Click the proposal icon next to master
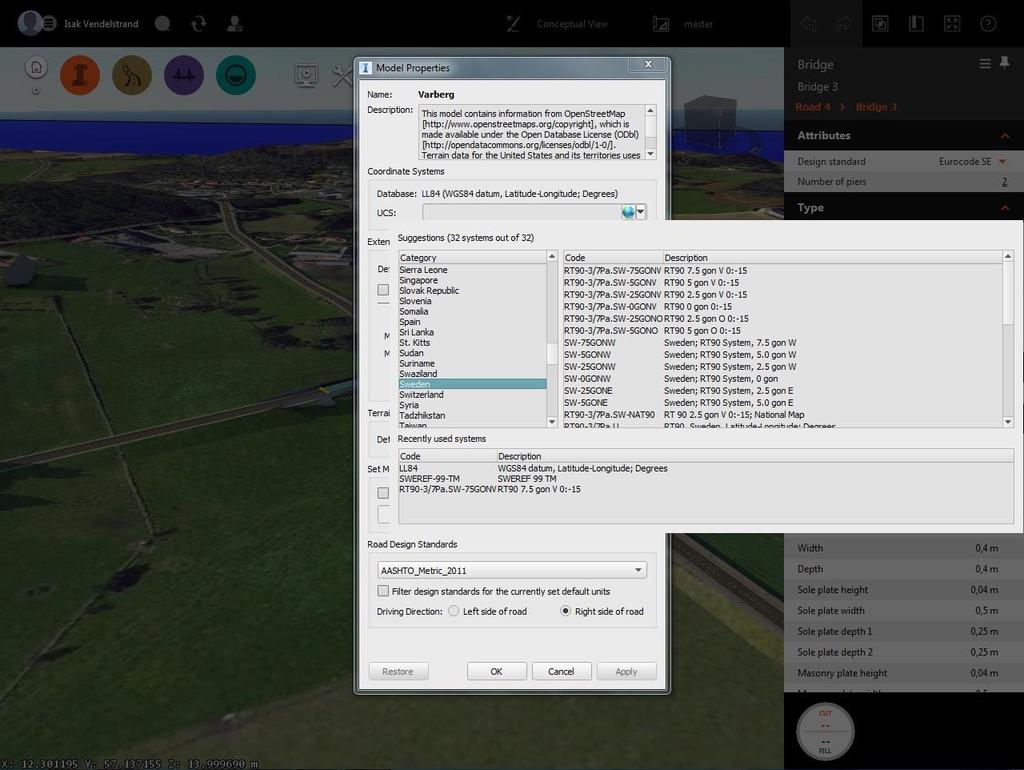The image size is (1024, 770). pyautogui.click(x=661, y=24)
